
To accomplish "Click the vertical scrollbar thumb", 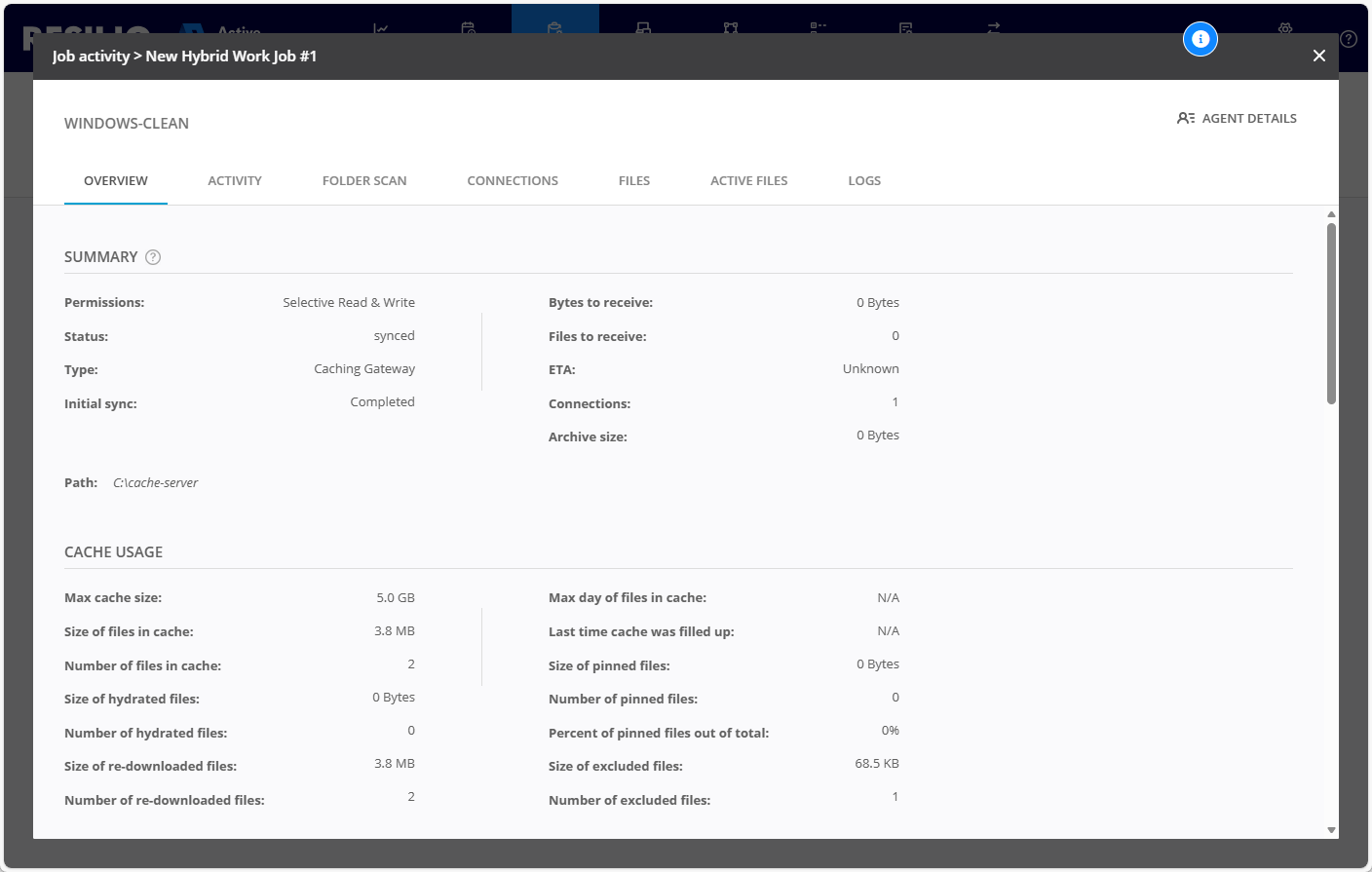I will point(1331,312).
